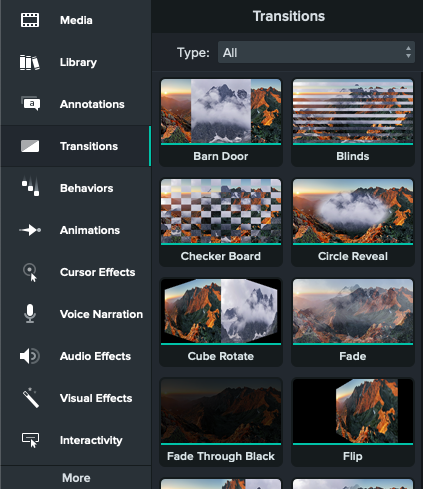This screenshot has width=423, height=489.
Task: Switch to the Library tab label
Action: click(x=78, y=62)
